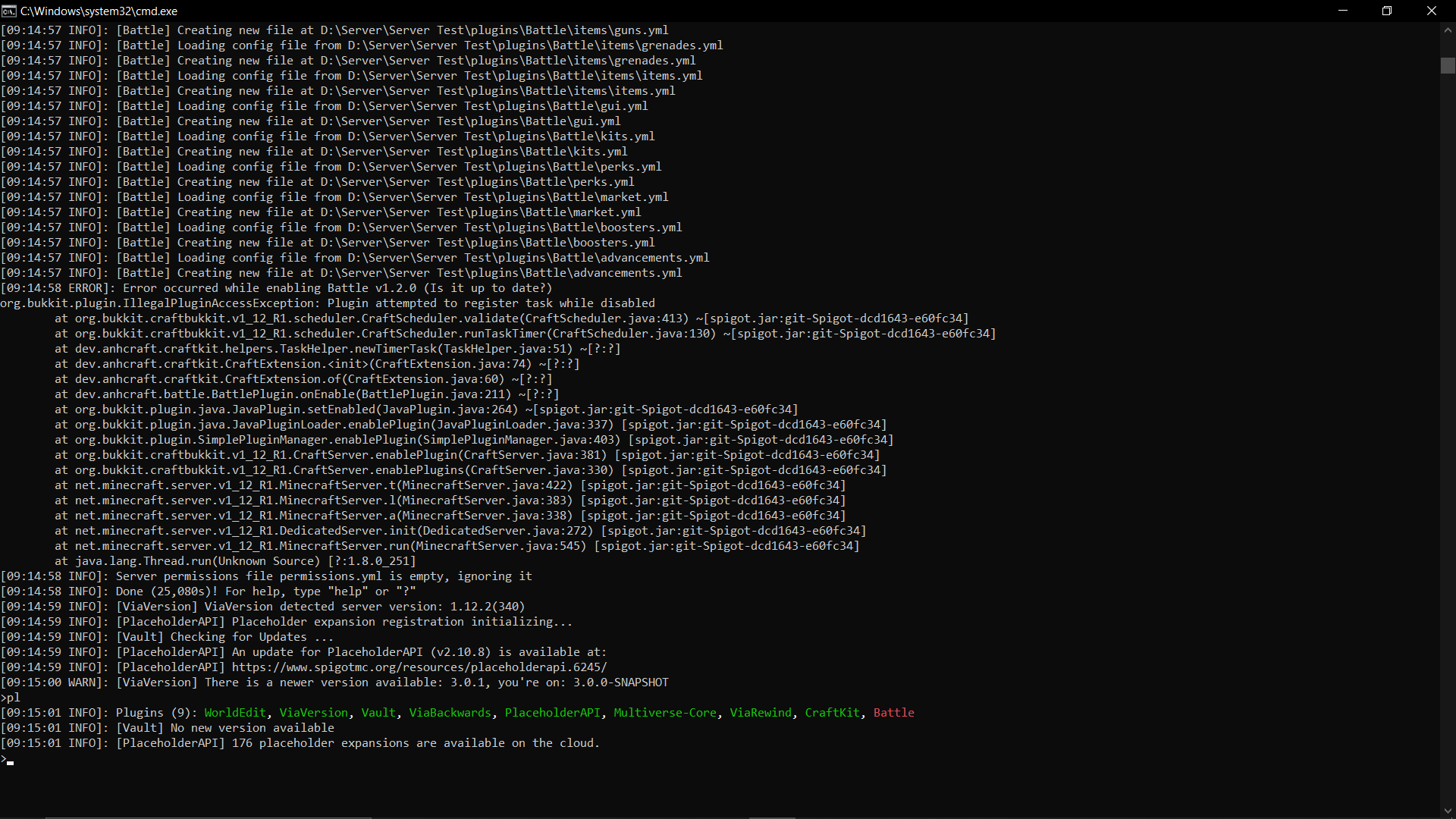1456x819 pixels.
Task: Click the scroll down arrow of console
Action: point(1448,811)
